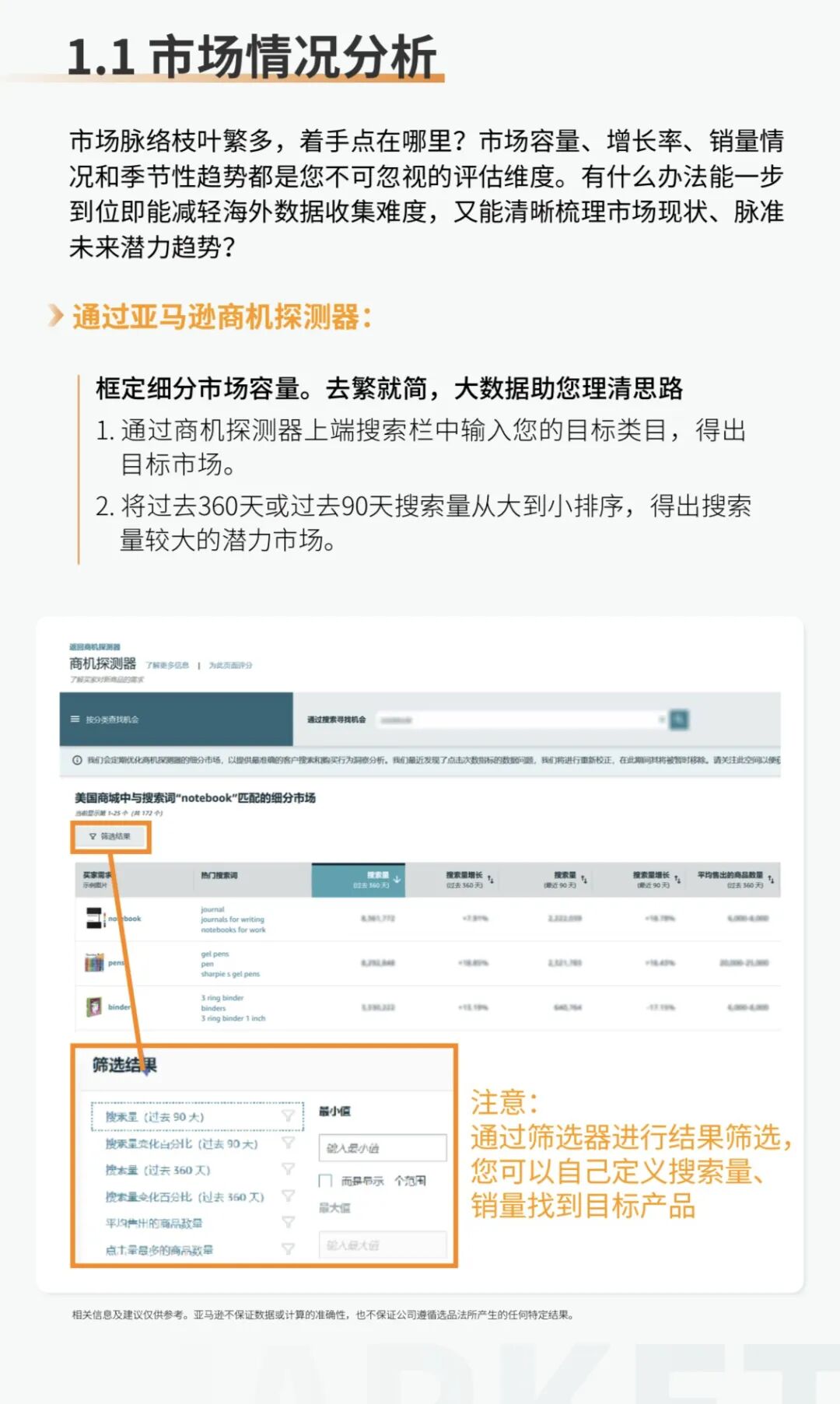Image resolution: width=840 pixels, height=1404 pixels.
Task: Click the funnel icon for 搜索量 (过去 360 天)
Action: click(x=288, y=1169)
